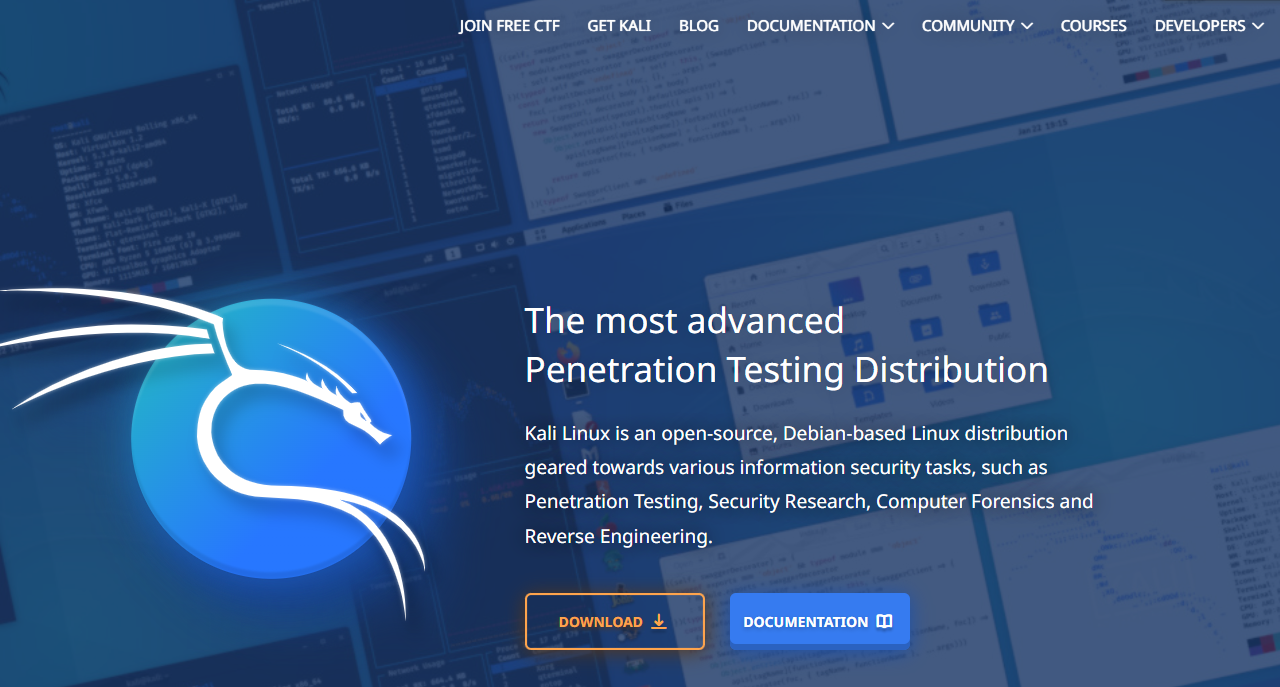Screen dimensions: 1280x687
Task: Click 'Kali Linux is an open-source' text
Action: point(648,434)
